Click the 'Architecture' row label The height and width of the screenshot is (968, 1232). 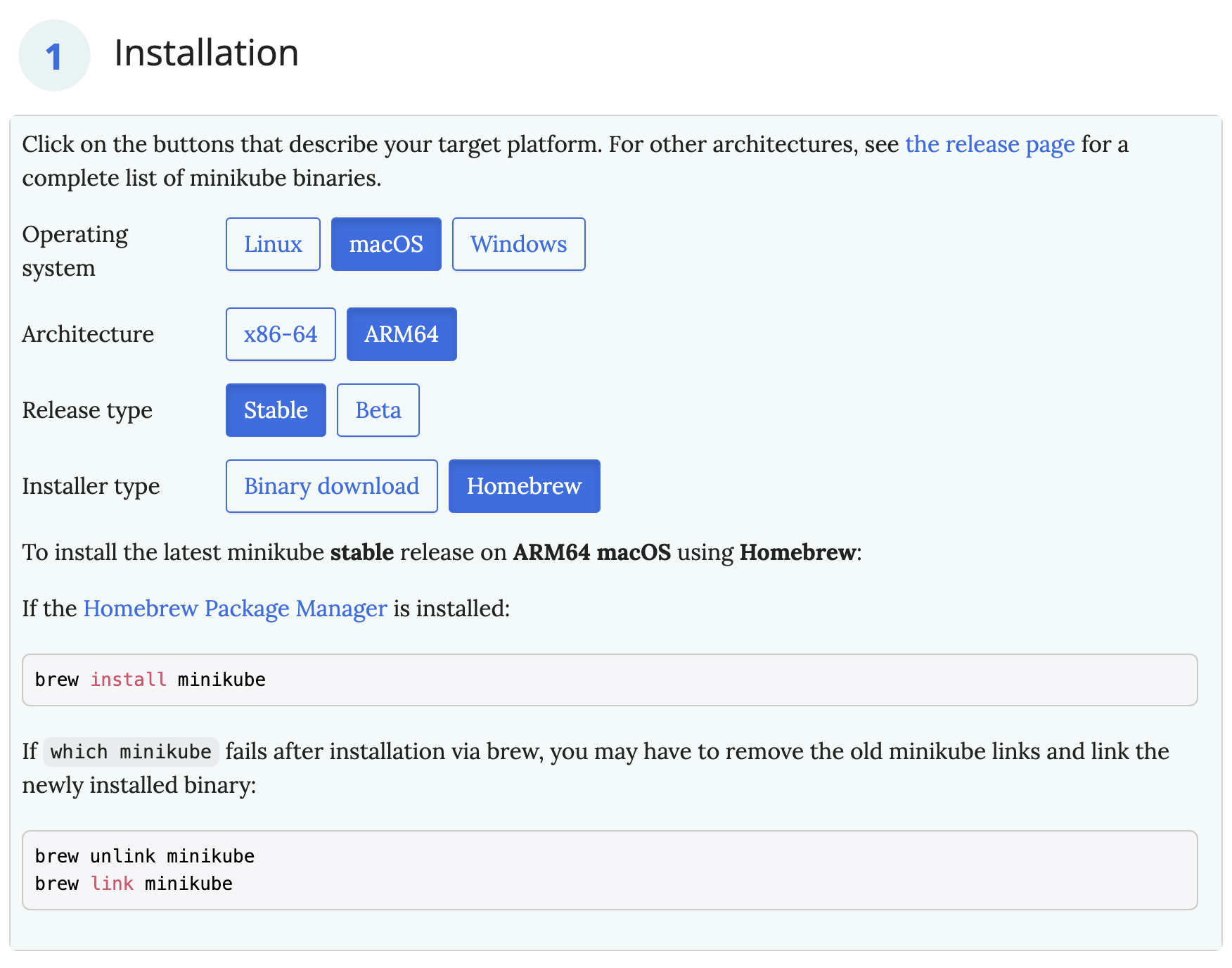(88, 334)
